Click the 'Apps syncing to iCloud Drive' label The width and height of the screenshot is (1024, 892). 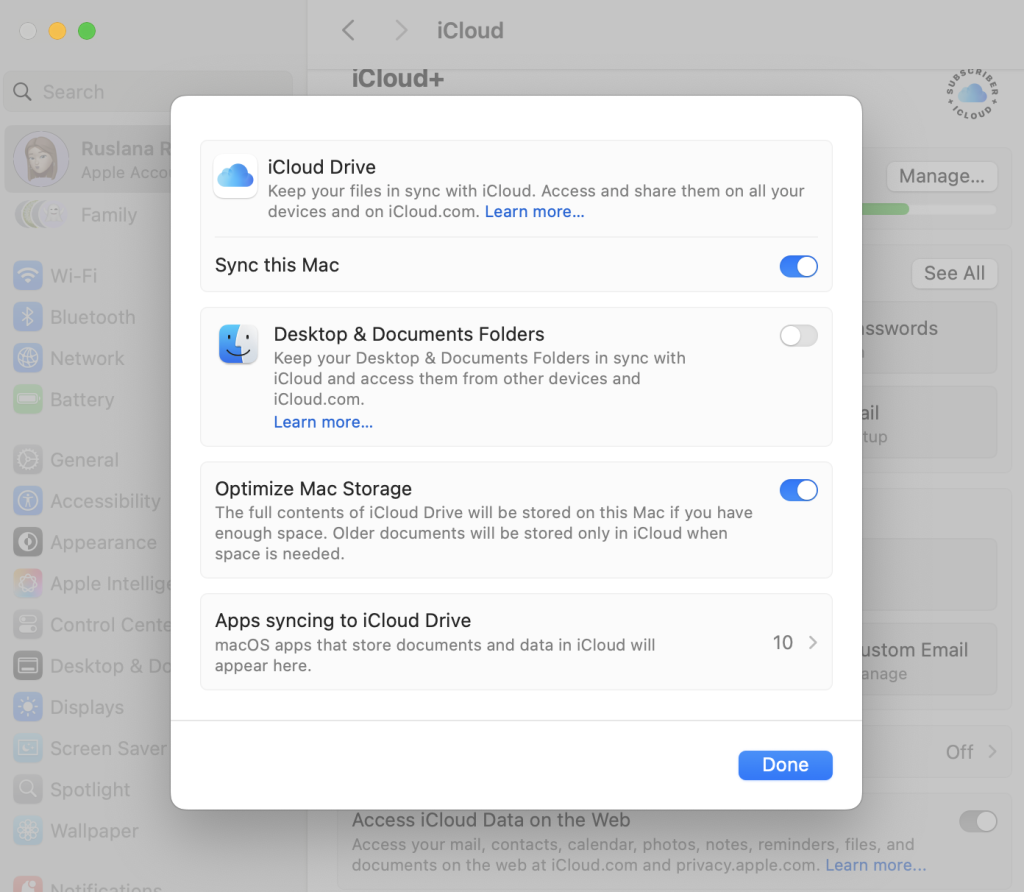(343, 620)
